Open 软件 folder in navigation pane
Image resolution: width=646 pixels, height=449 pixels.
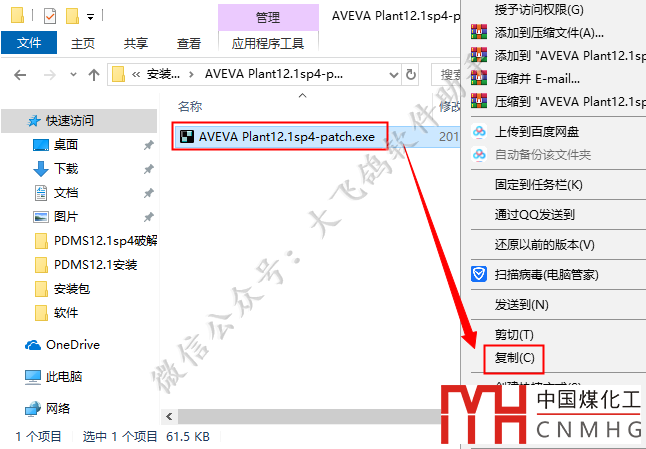tap(66, 313)
